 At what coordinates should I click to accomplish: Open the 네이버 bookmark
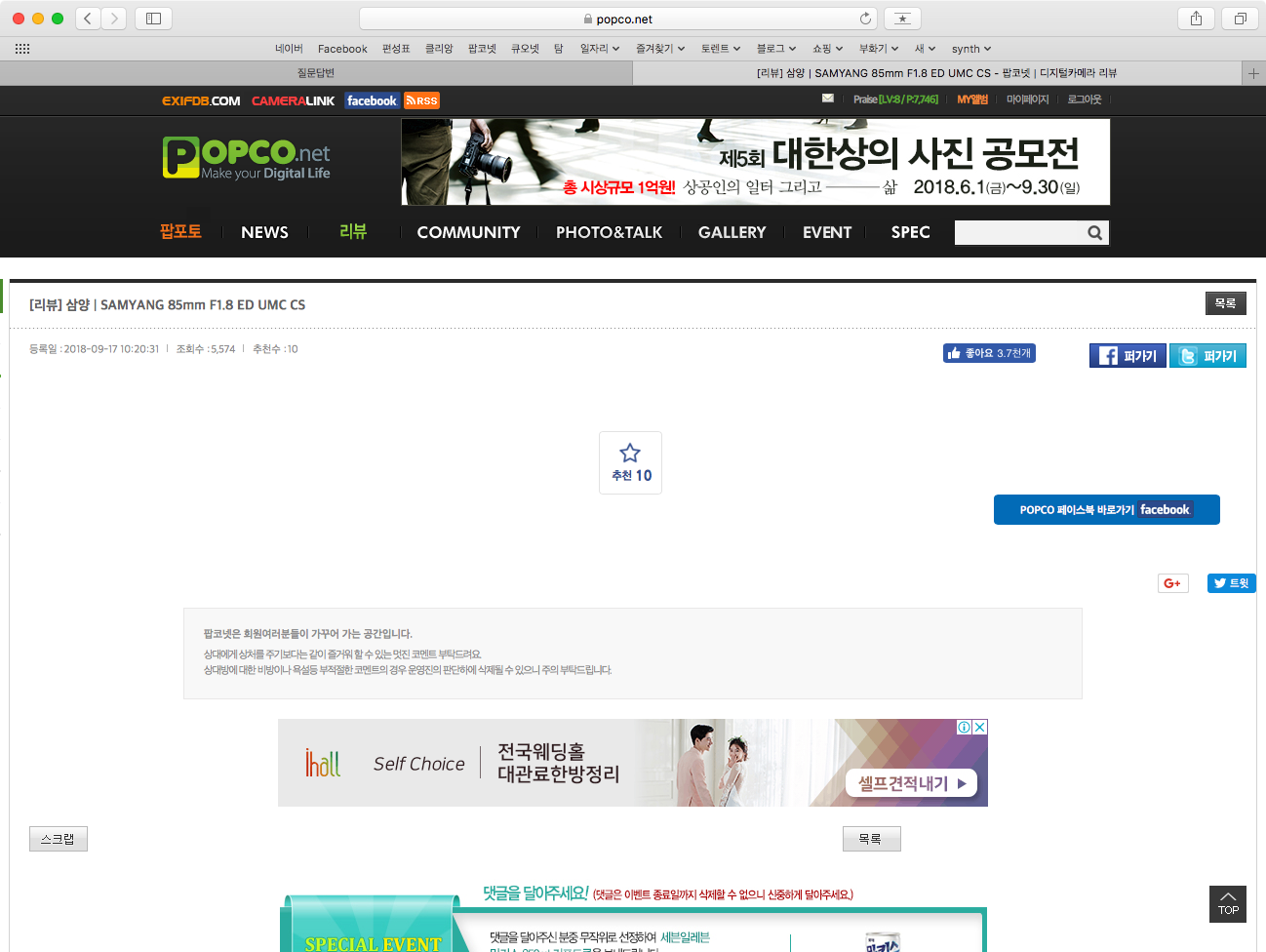(289, 49)
